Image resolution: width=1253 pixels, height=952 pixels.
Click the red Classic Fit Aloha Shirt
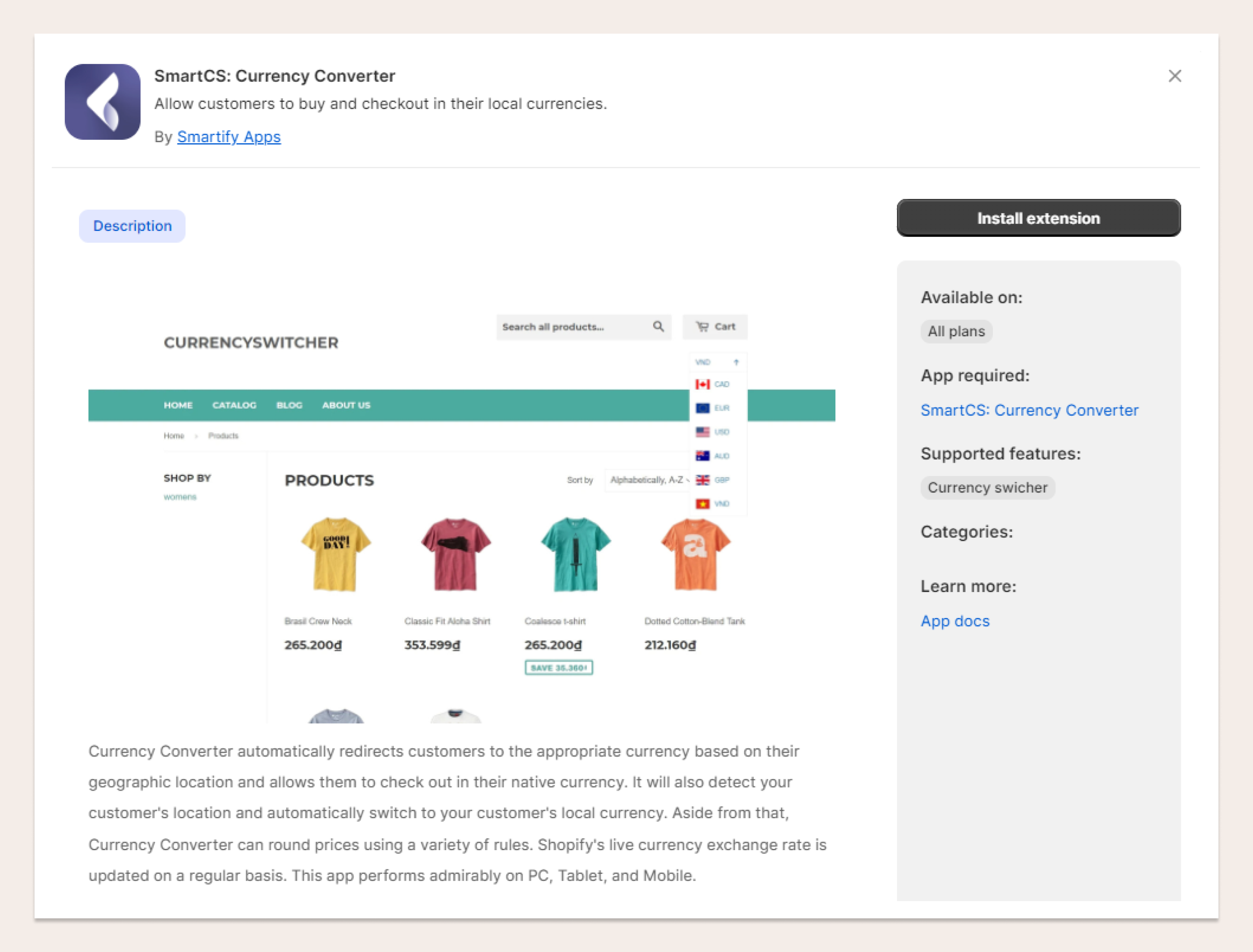(x=456, y=554)
